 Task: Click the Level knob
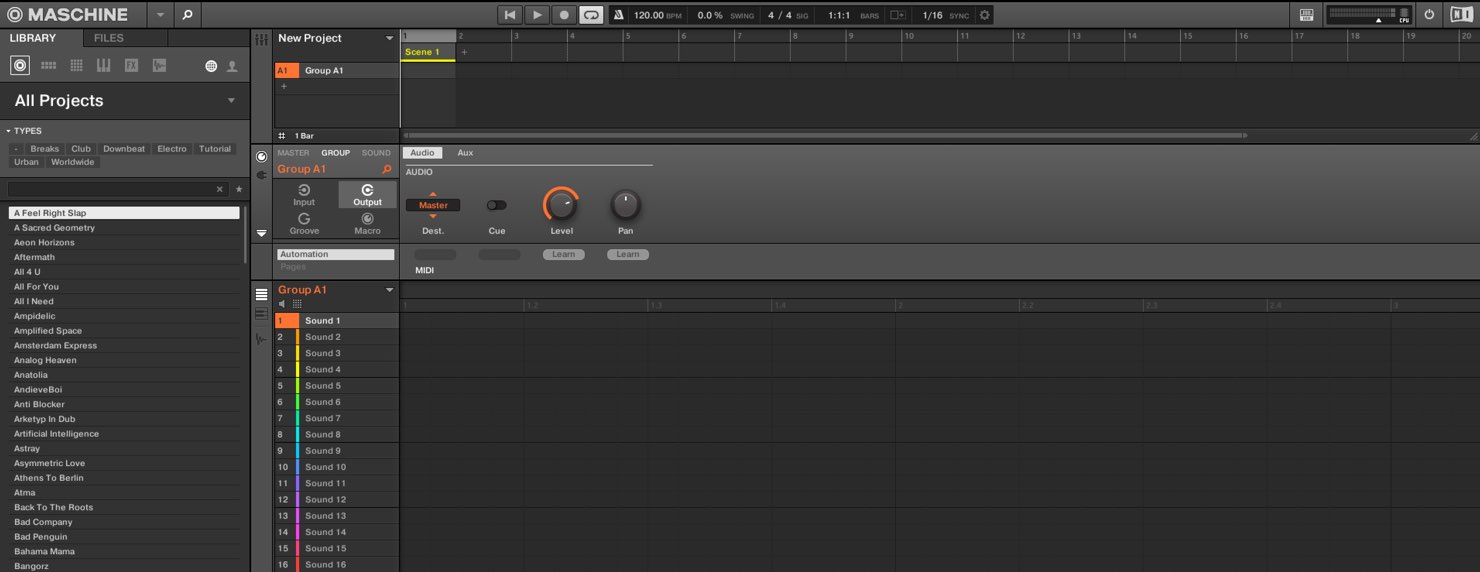pyautogui.click(x=561, y=205)
